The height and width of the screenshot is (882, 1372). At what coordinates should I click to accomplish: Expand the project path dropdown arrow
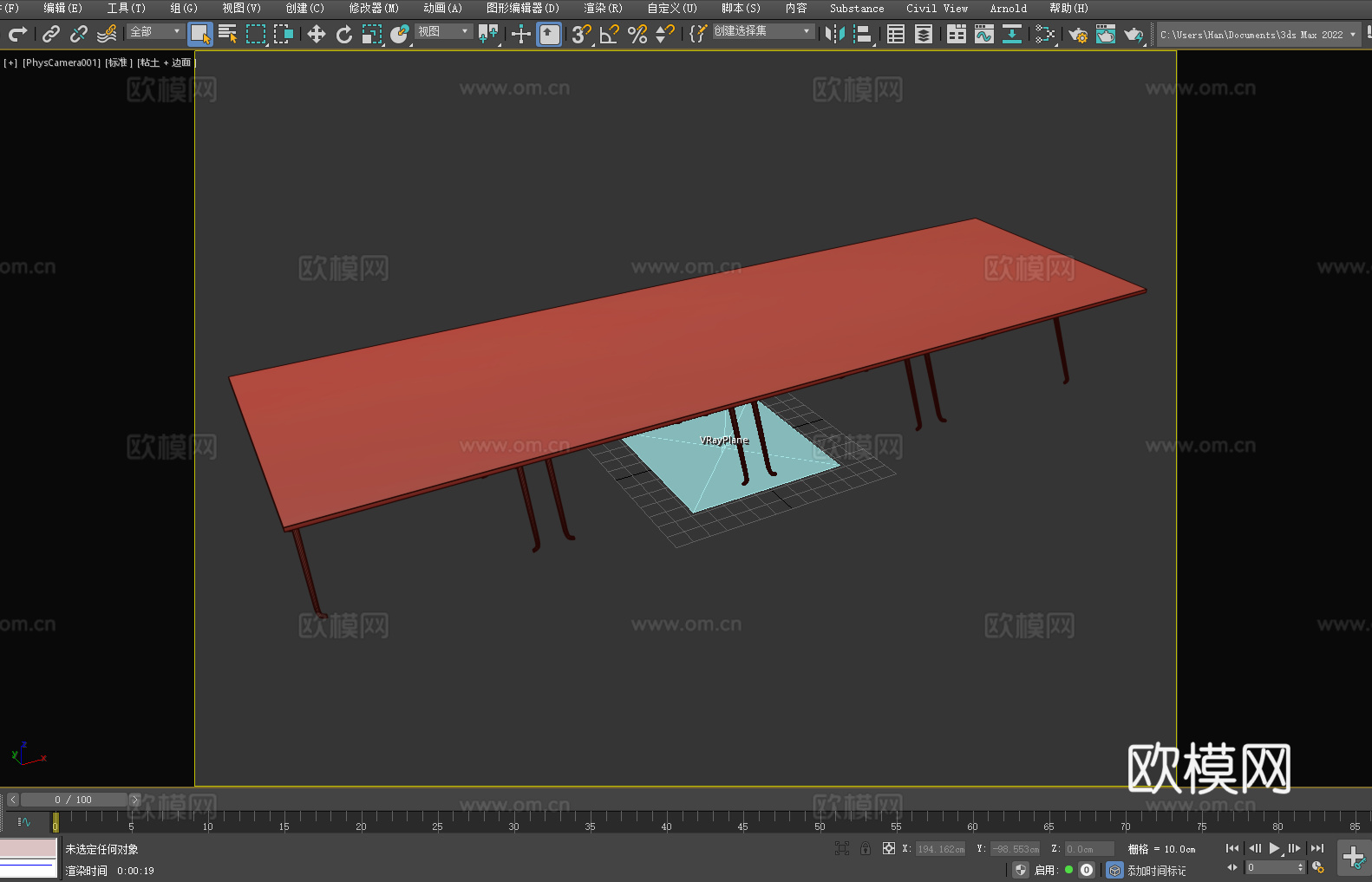click(x=1352, y=35)
